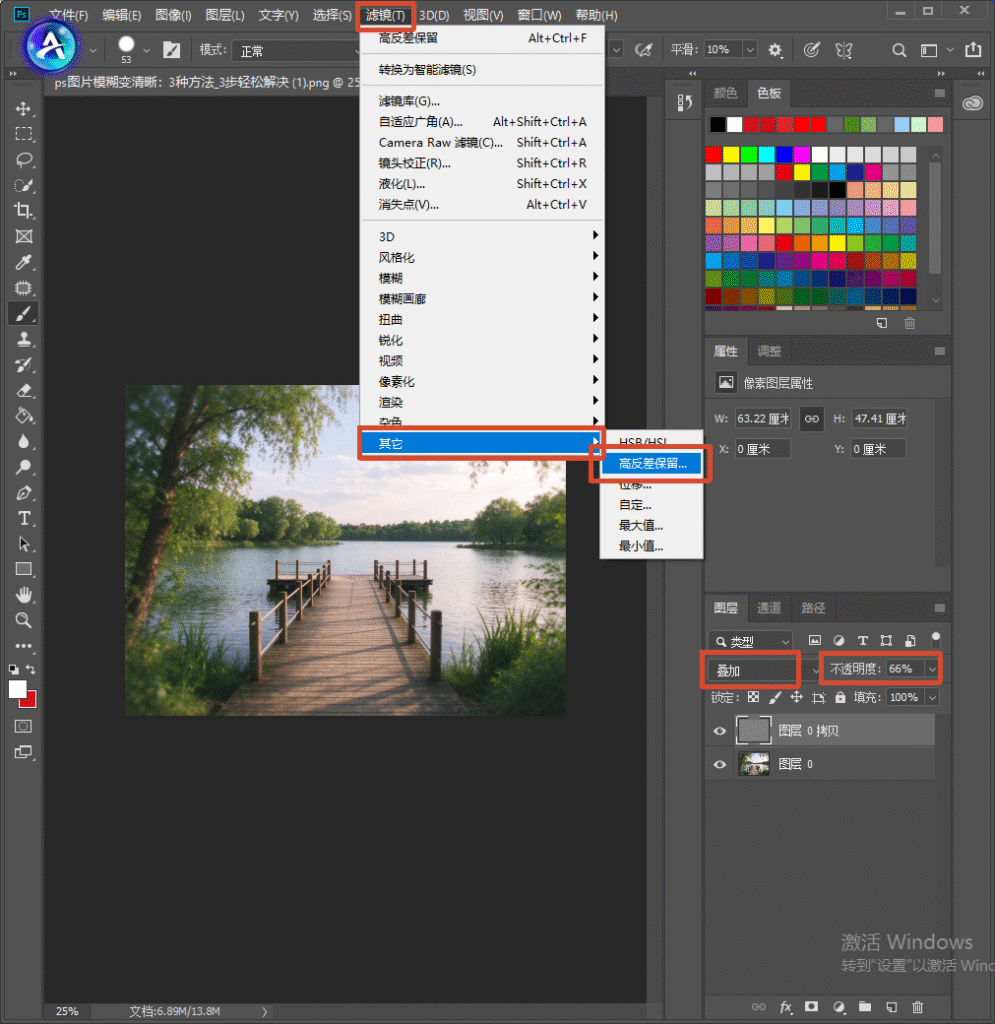
Task: Select the Hand tool
Action: [x=24, y=595]
